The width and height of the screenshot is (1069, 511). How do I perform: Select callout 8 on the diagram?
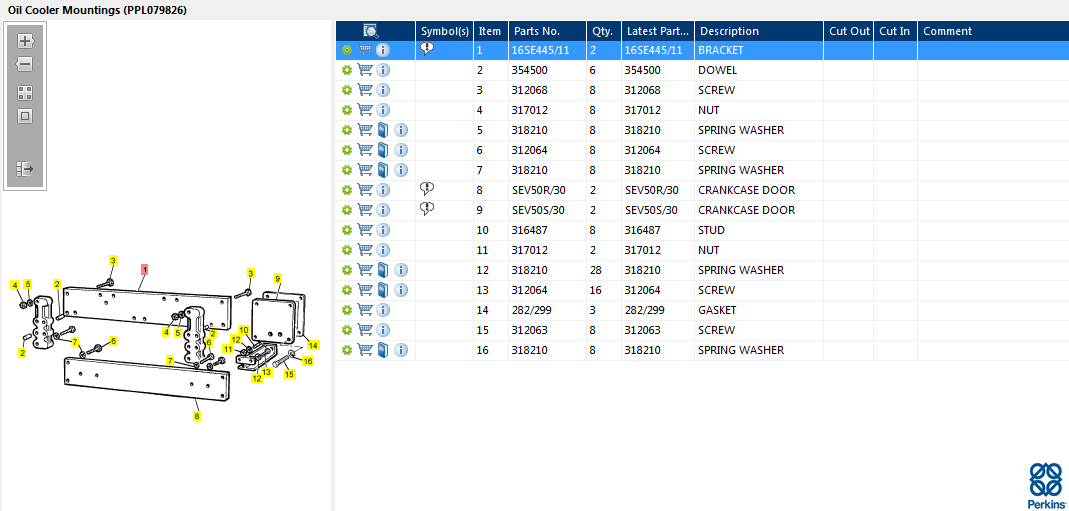pyautogui.click(x=197, y=416)
